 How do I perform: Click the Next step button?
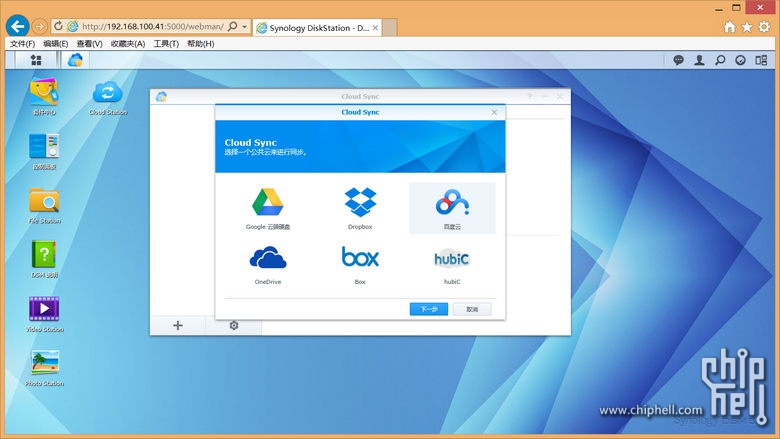429,309
